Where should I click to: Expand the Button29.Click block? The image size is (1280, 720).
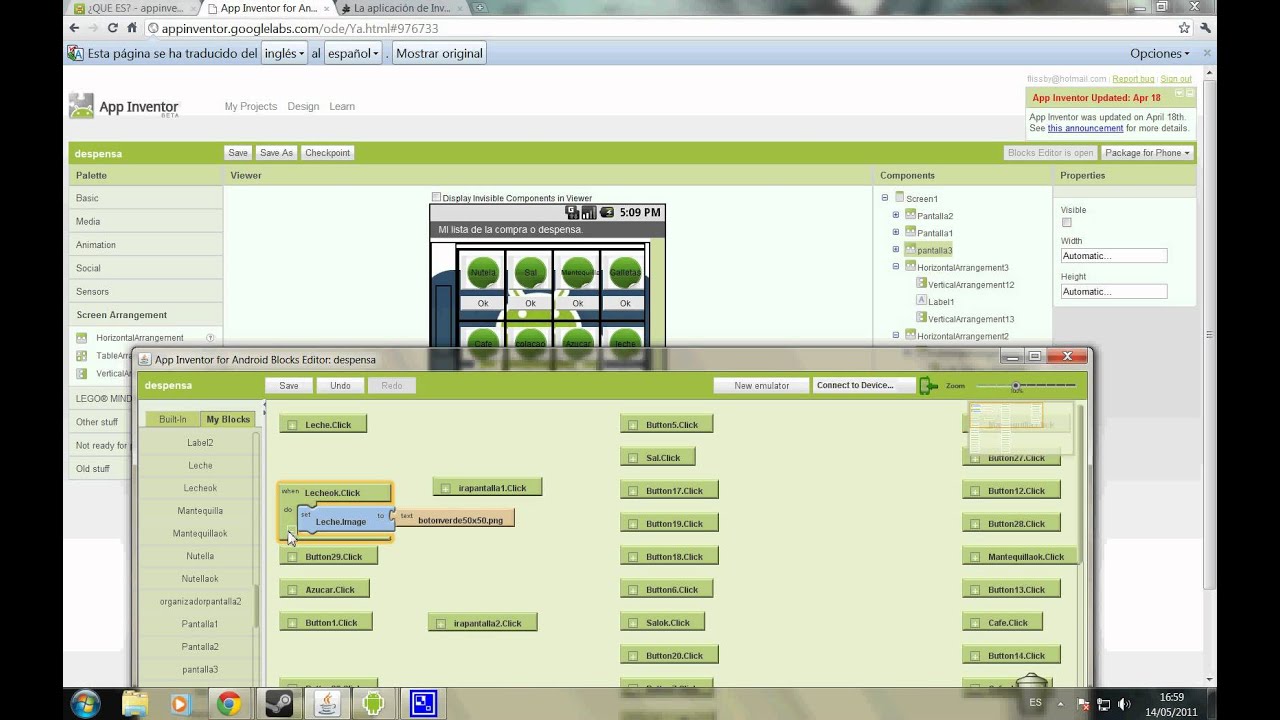(x=292, y=557)
